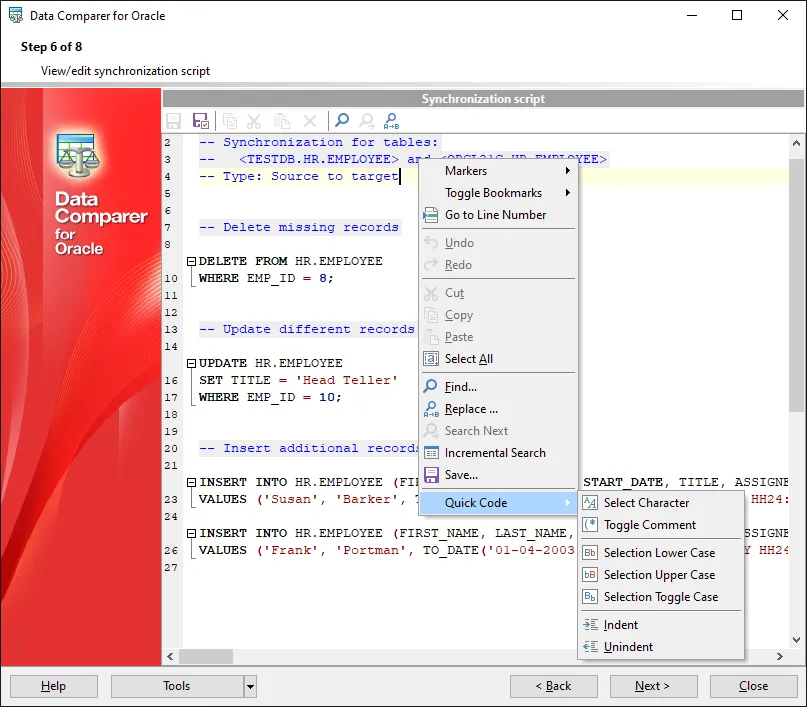Image resolution: width=807 pixels, height=707 pixels.
Task: Click the Save and check script toolbar icon
Action: click(x=200, y=121)
